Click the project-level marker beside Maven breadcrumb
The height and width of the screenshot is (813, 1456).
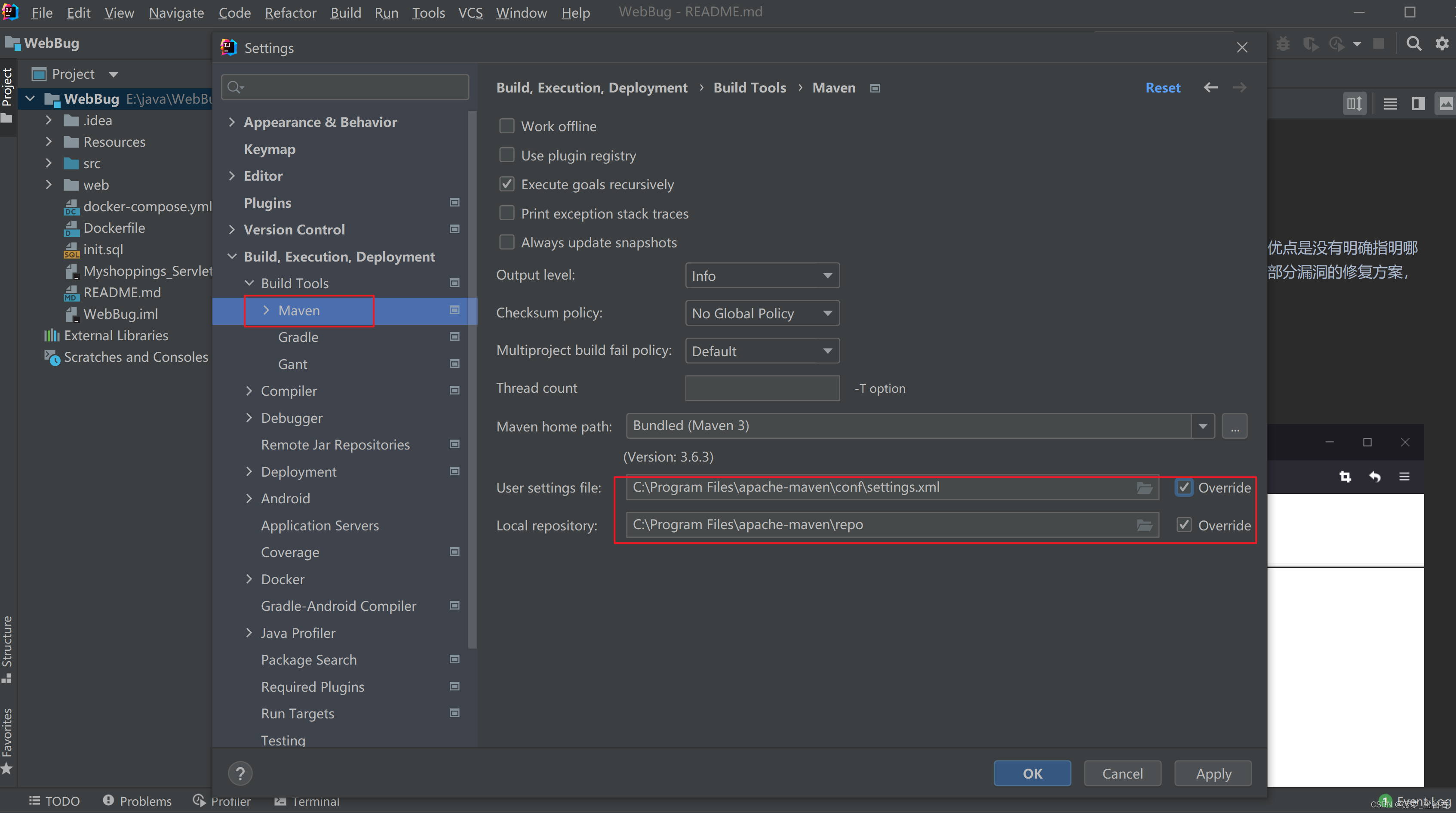pyautogui.click(x=874, y=88)
